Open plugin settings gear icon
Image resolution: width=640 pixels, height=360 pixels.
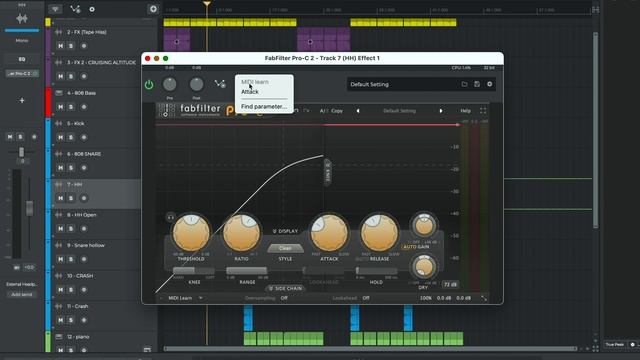pyautogui.click(x=489, y=84)
